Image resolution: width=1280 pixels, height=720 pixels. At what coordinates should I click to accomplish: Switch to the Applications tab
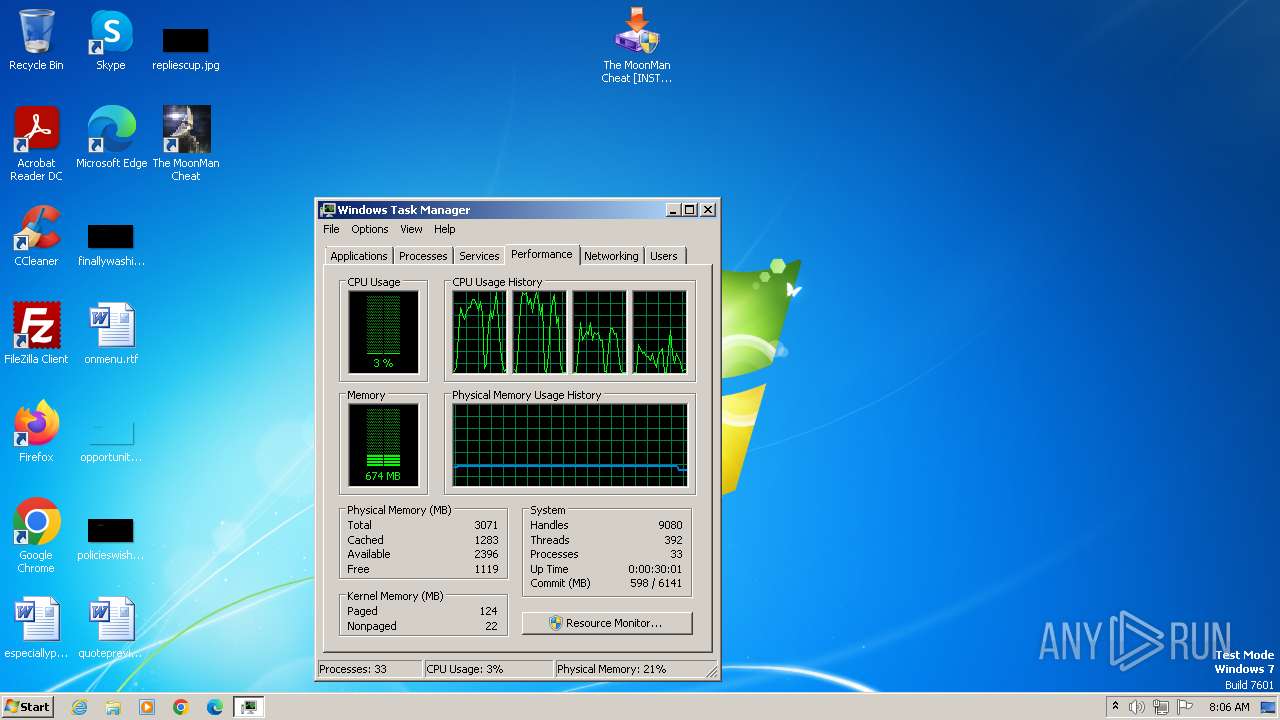359,256
